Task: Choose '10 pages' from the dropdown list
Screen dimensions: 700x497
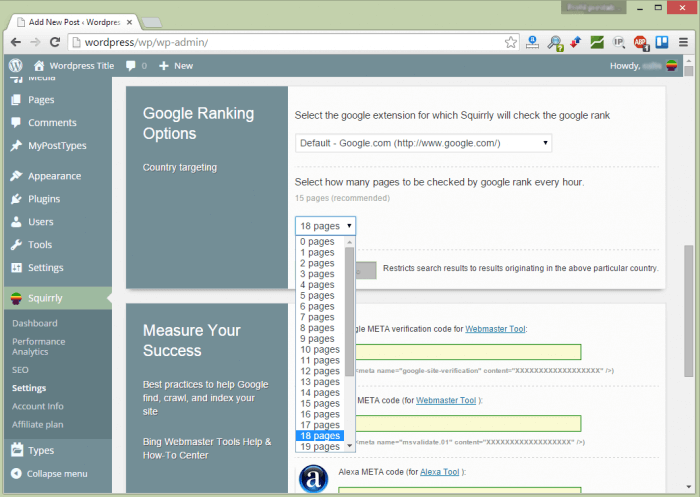Action: coord(318,349)
